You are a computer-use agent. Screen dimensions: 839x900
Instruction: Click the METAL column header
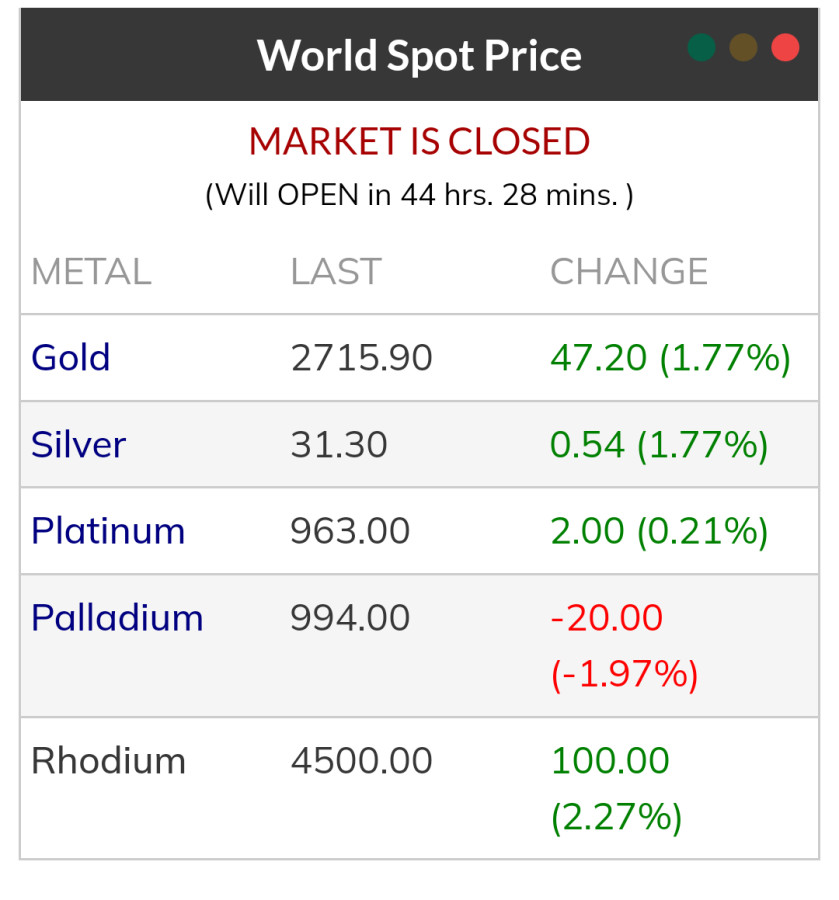pyautogui.click(x=91, y=272)
